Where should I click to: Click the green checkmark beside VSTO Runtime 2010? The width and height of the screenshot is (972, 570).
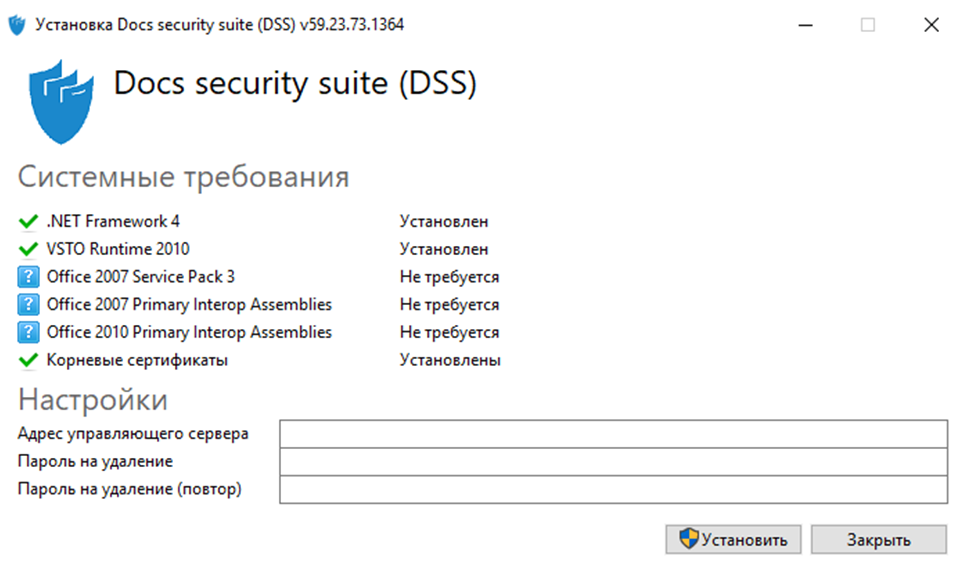point(28,250)
